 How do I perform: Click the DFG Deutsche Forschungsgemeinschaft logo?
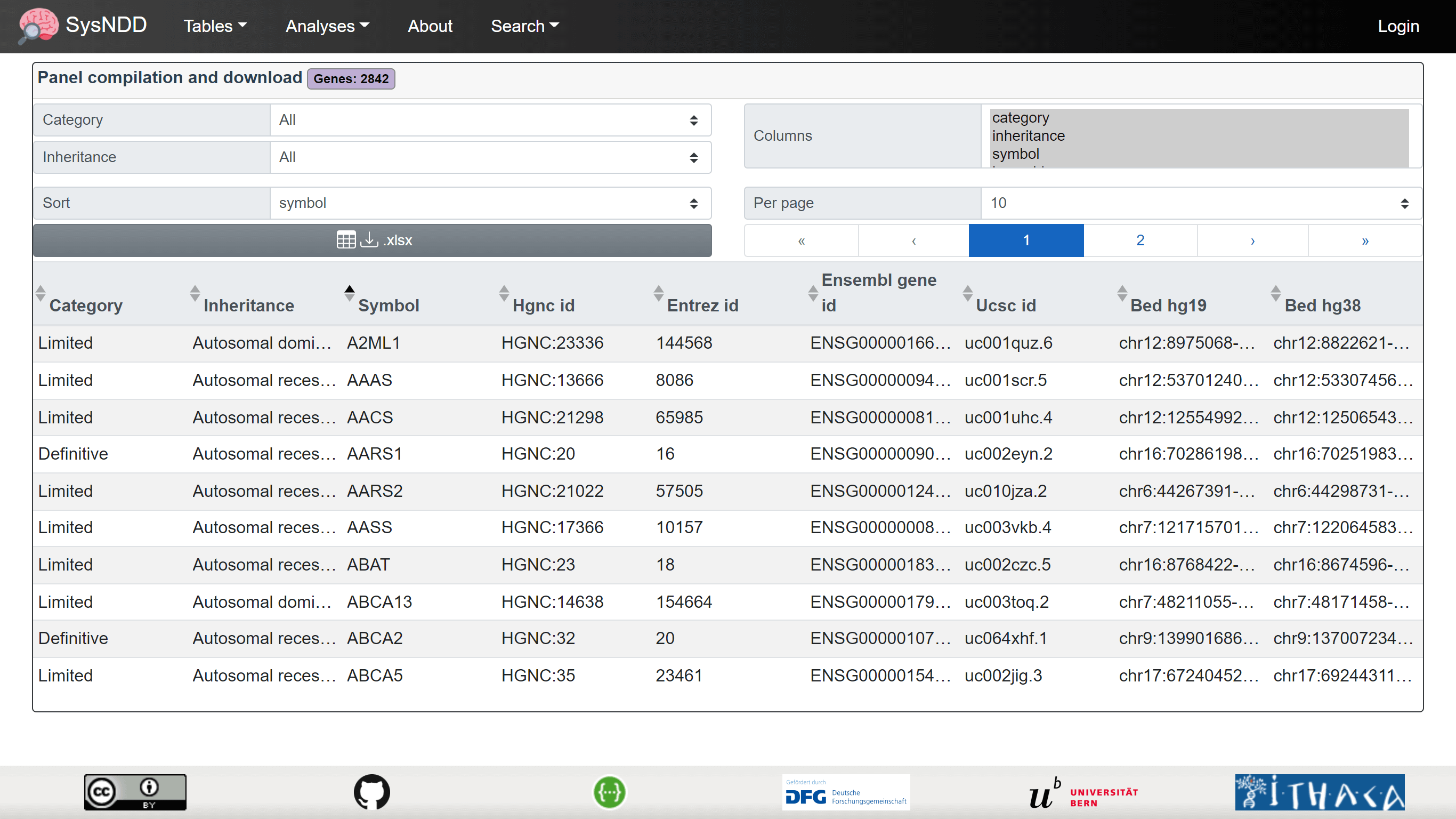pyautogui.click(x=846, y=792)
